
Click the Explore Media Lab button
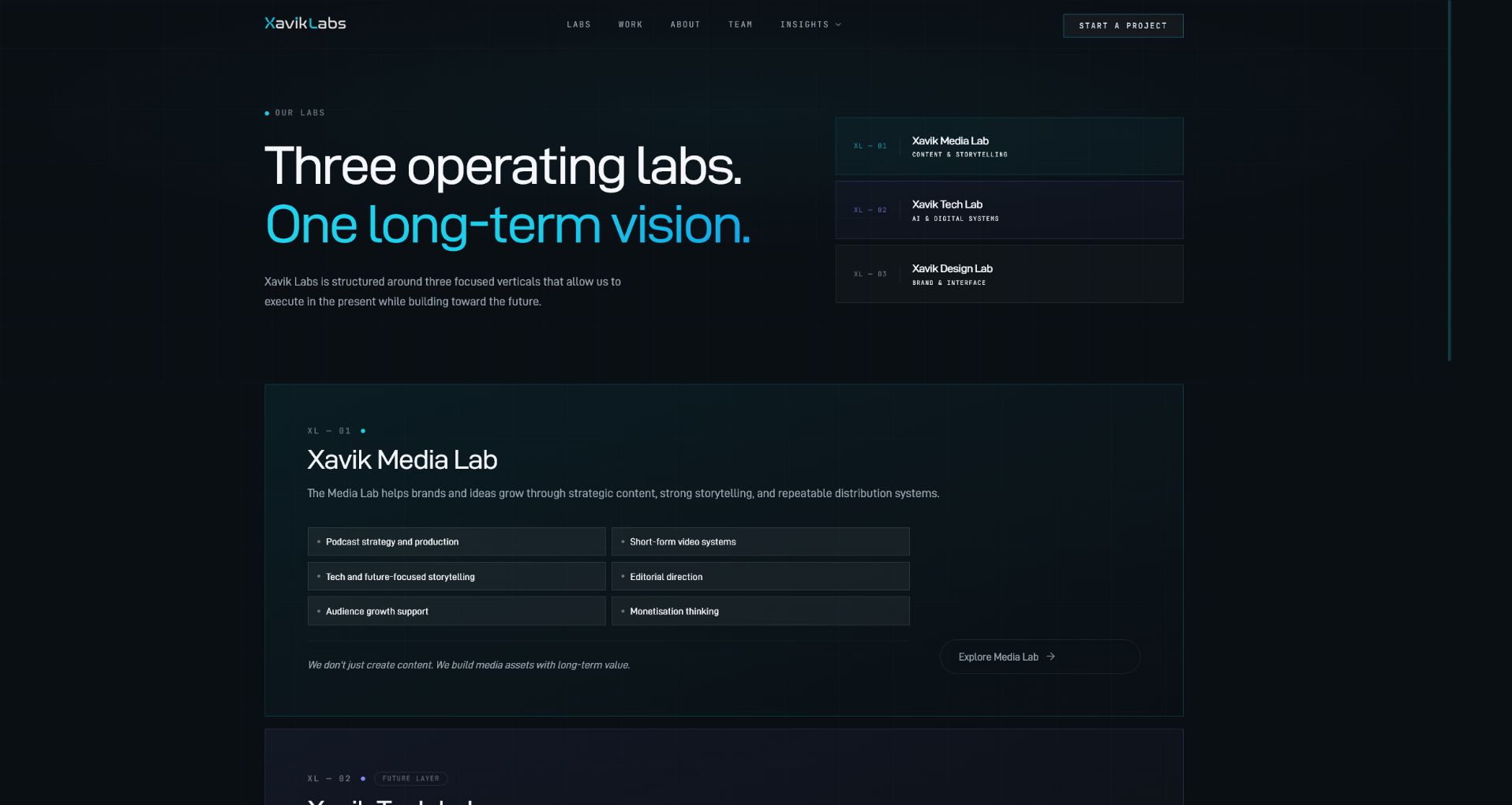point(1040,657)
